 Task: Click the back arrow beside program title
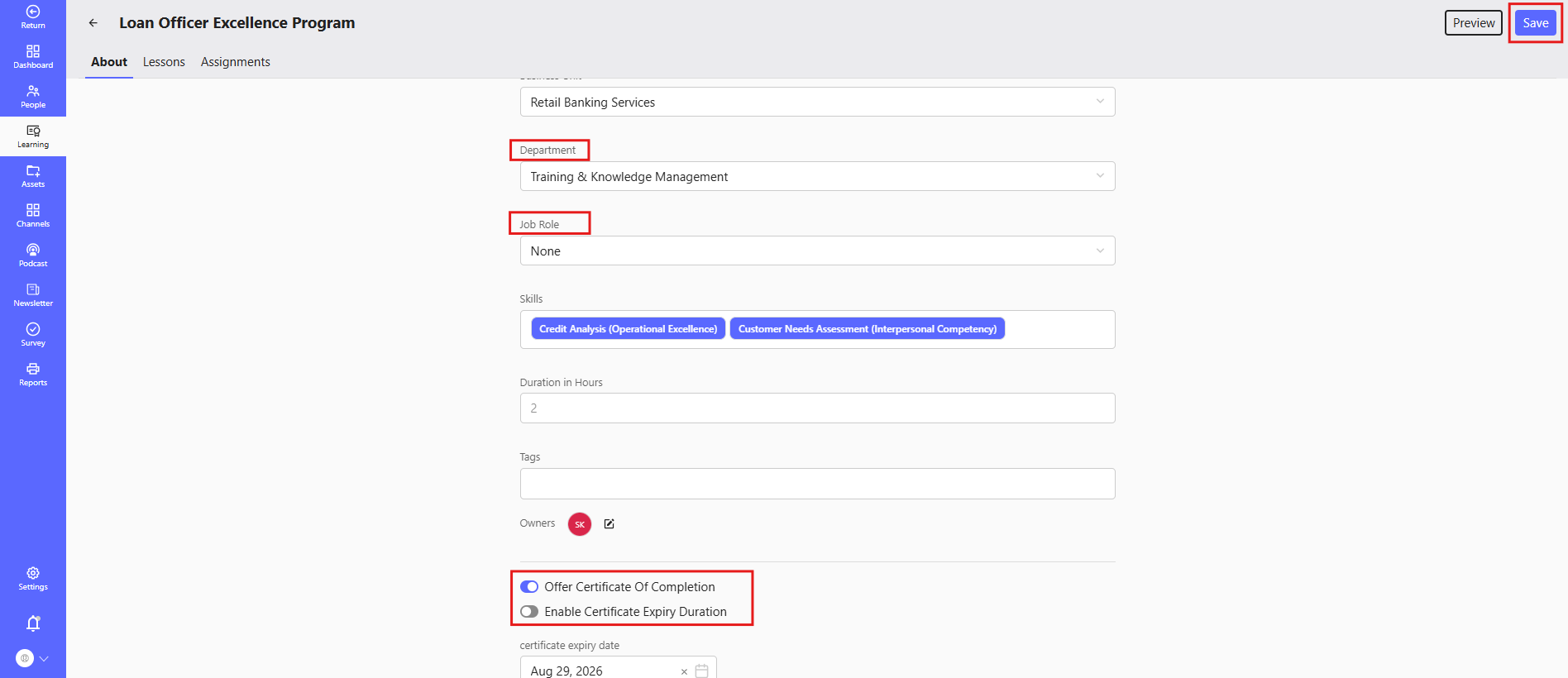[x=93, y=23]
